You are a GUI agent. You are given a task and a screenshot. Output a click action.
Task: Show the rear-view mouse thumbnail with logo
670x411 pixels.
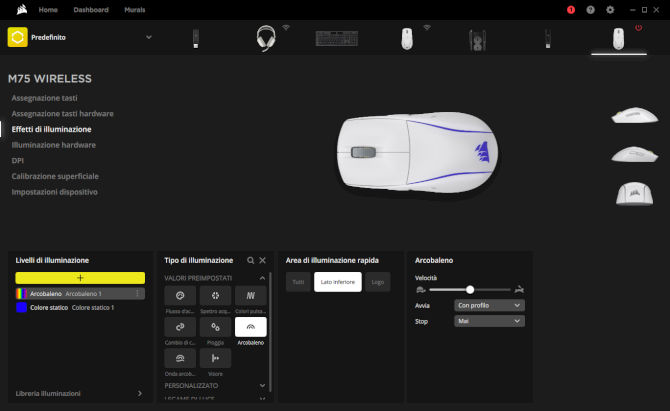point(635,194)
